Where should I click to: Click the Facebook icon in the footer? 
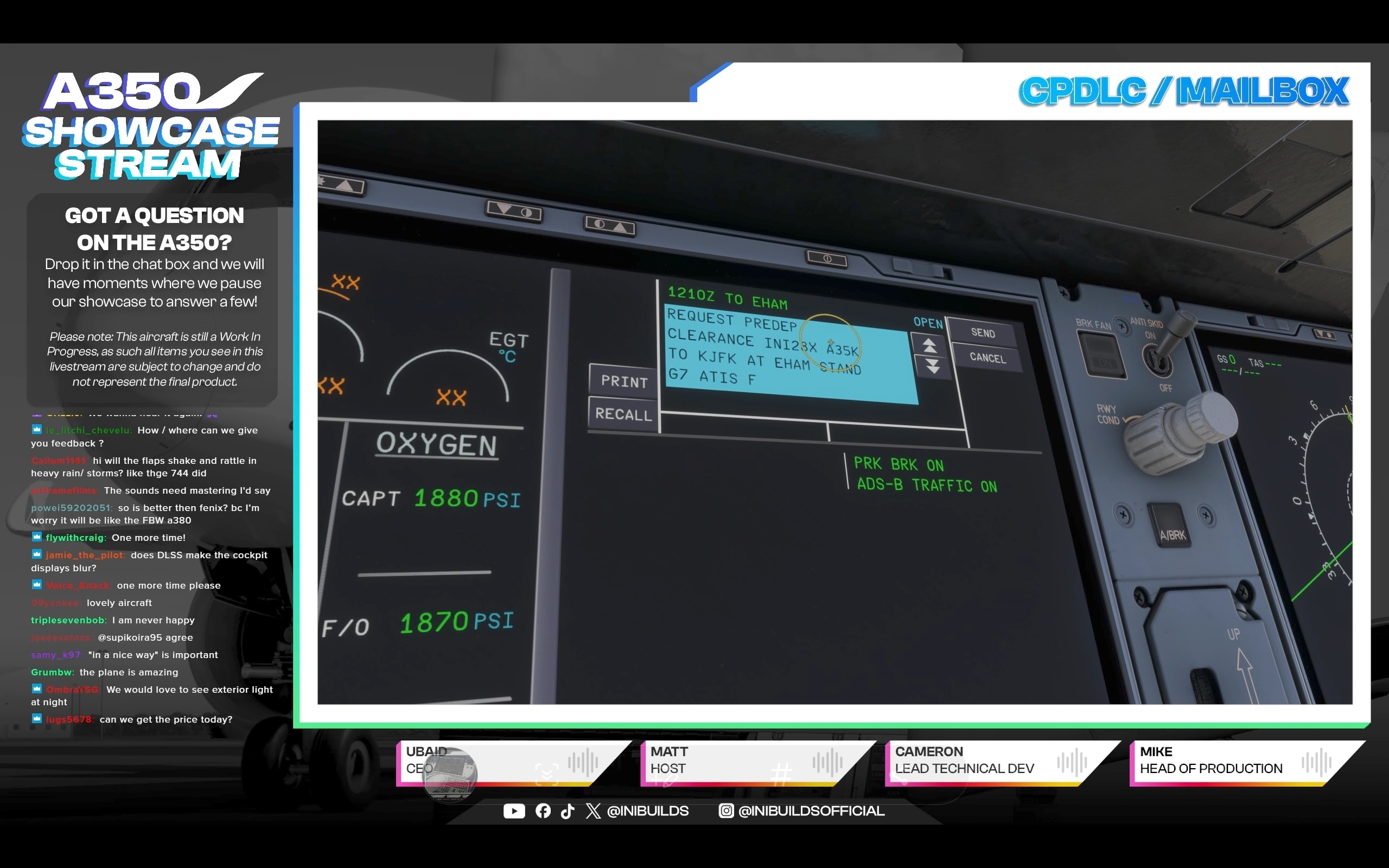pos(543,810)
